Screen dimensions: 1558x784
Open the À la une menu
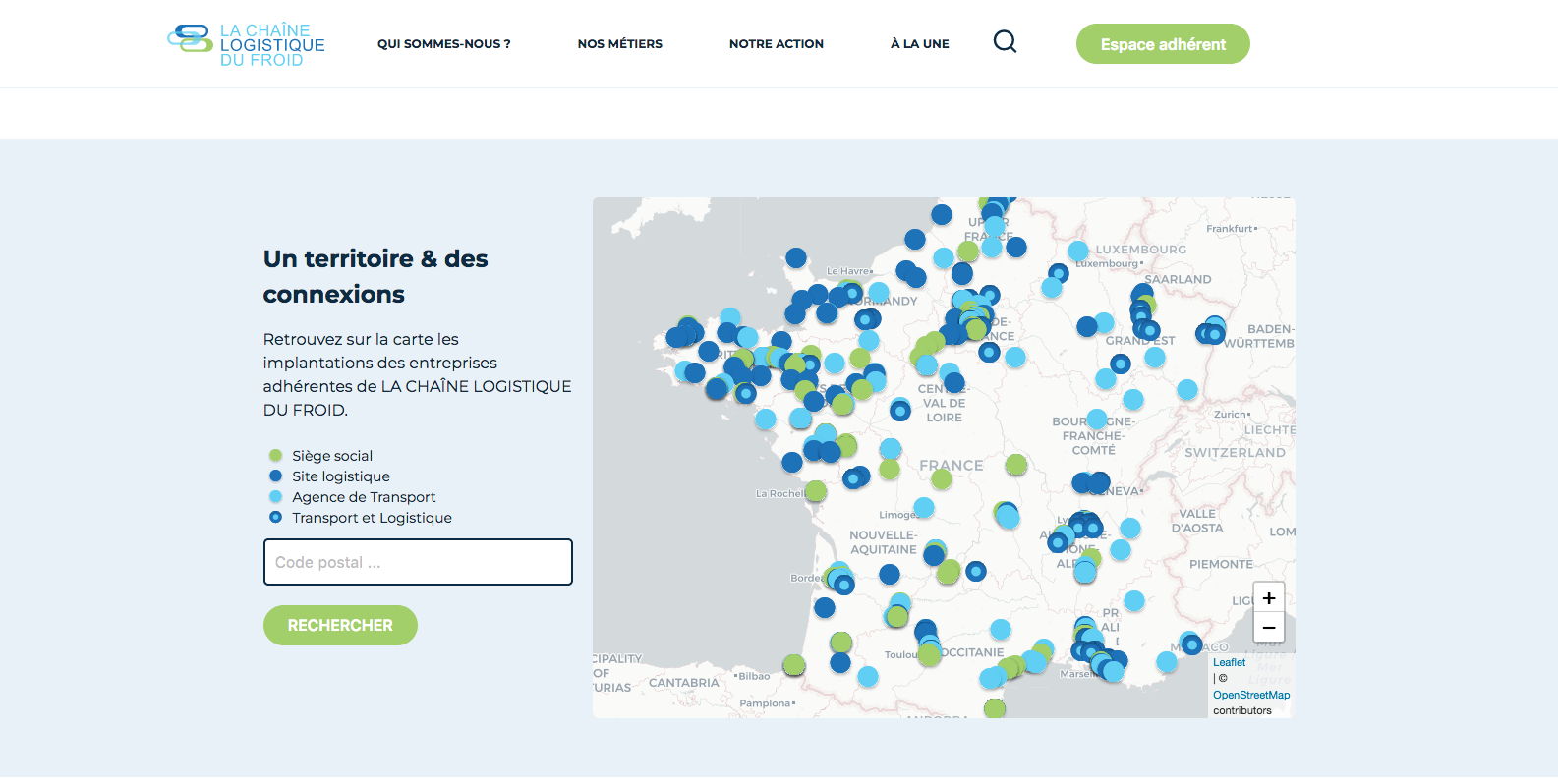(x=920, y=44)
